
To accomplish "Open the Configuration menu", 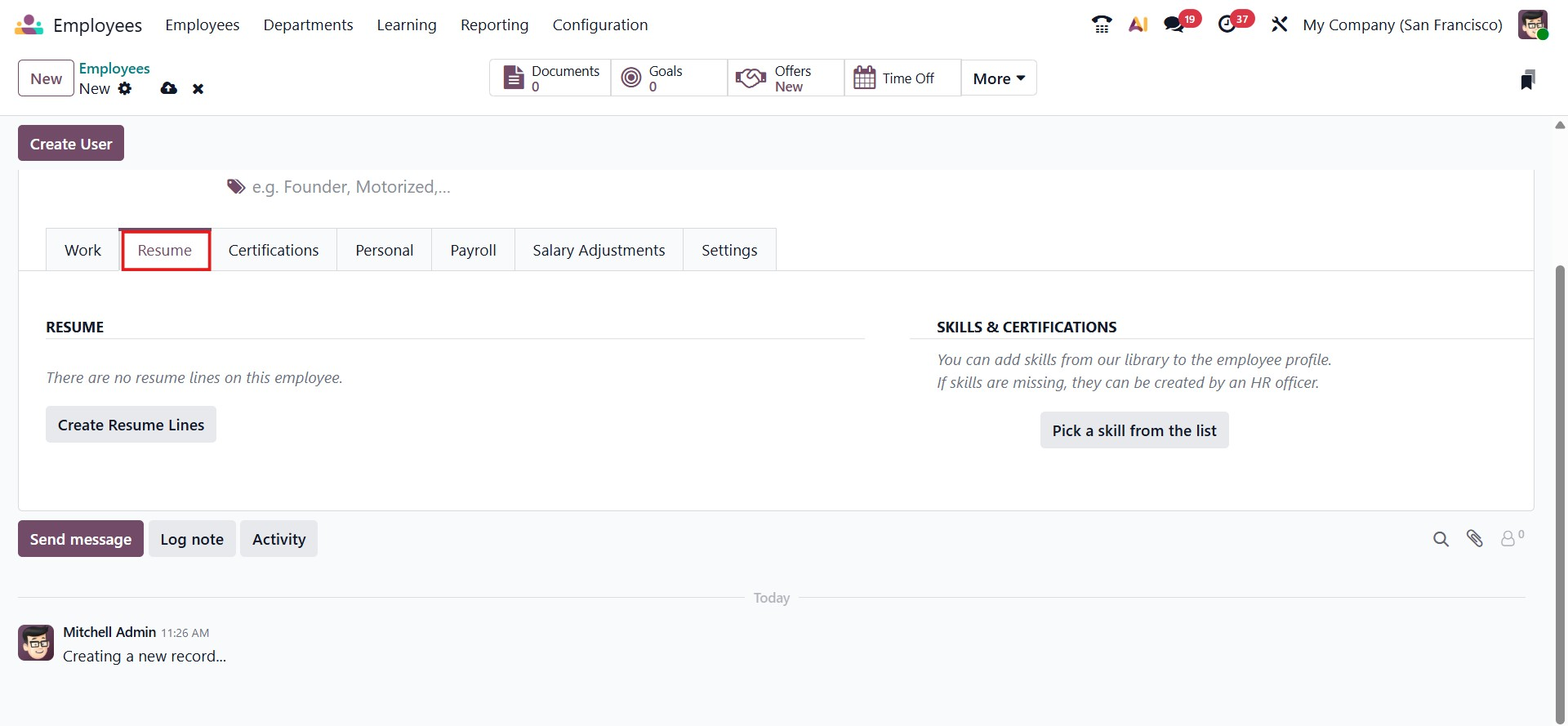I will 599,24.
